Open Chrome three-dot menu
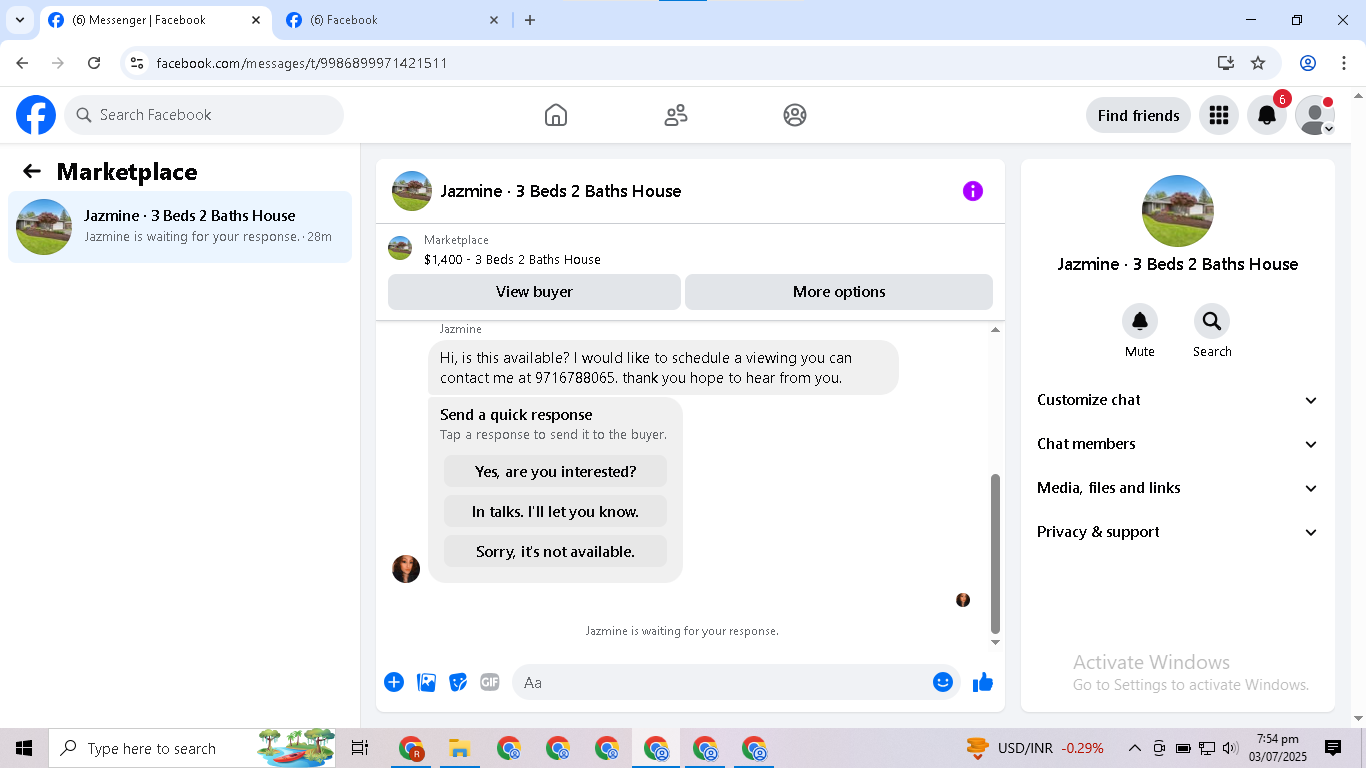The width and height of the screenshot is (1366, 768). click(x=1344, y=63)
